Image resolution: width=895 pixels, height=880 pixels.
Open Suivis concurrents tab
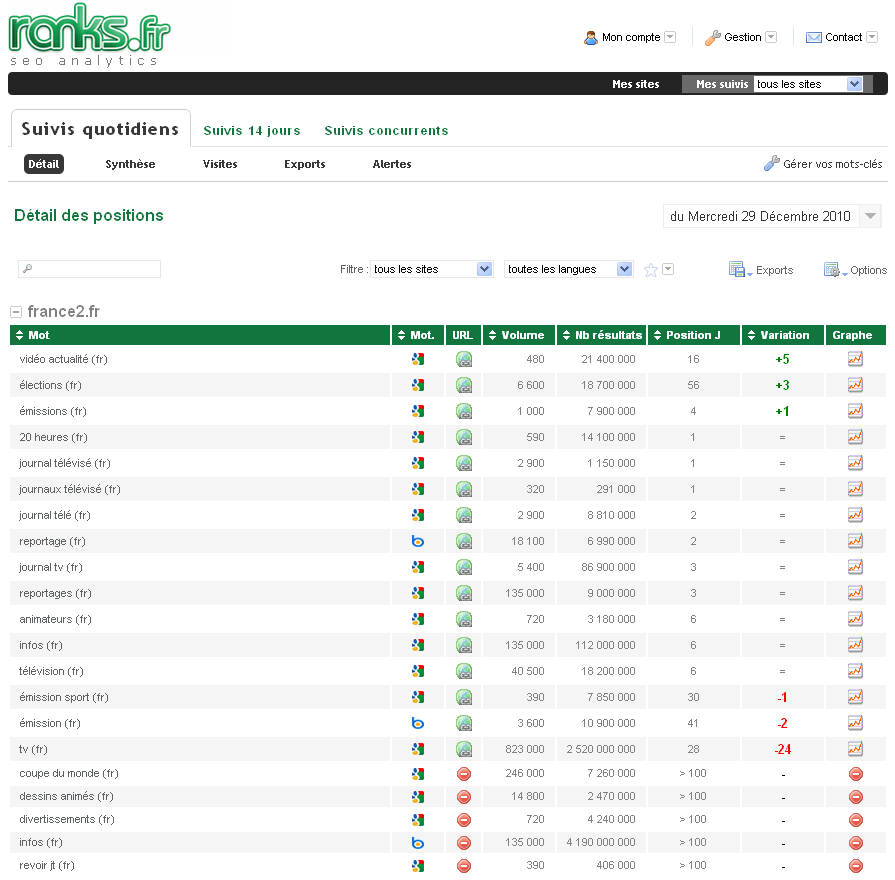pyautogui.click(x=386, y=130)
